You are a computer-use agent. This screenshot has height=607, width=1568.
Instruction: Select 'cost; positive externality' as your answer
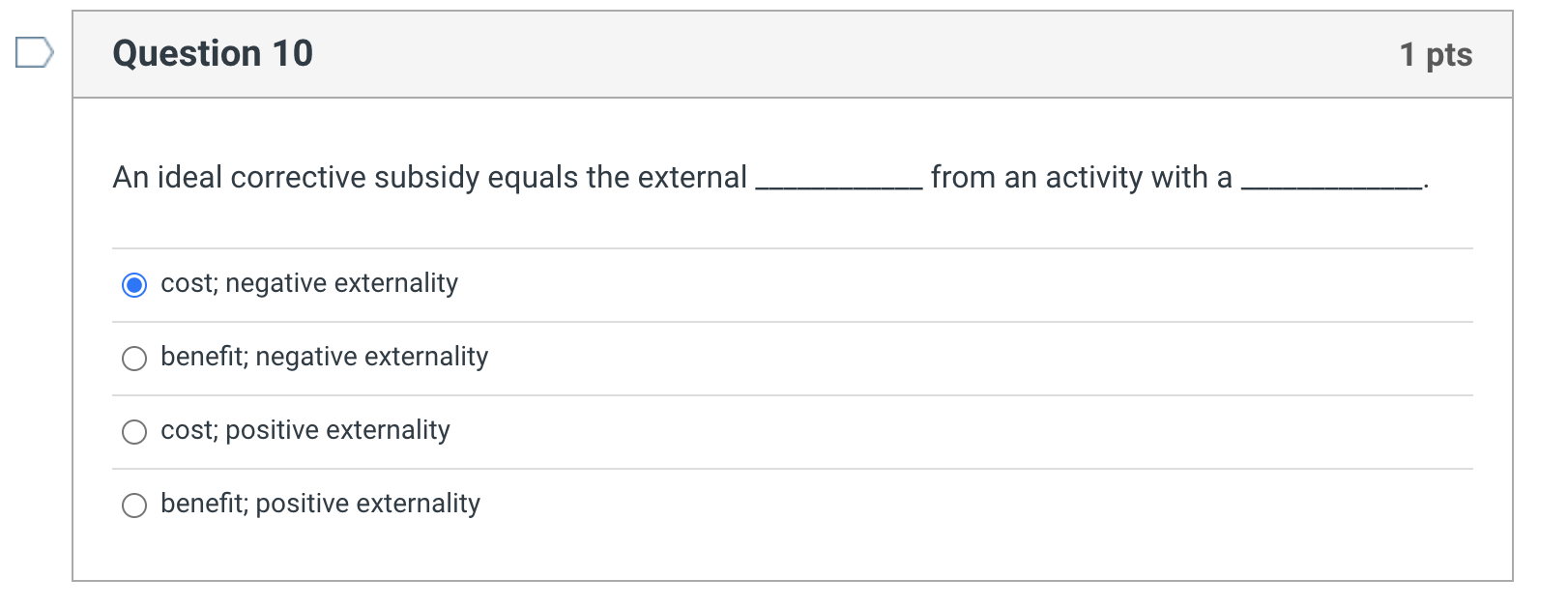[135, 431]
